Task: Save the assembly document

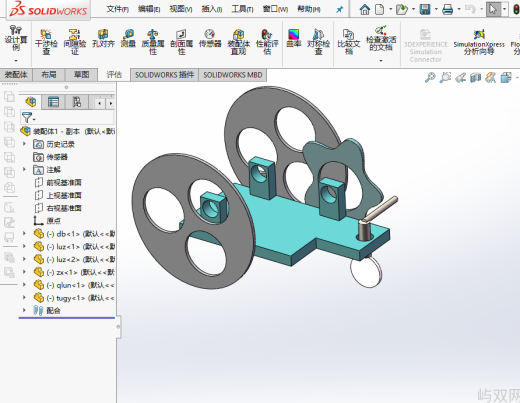Action: [x=425, y=9]
